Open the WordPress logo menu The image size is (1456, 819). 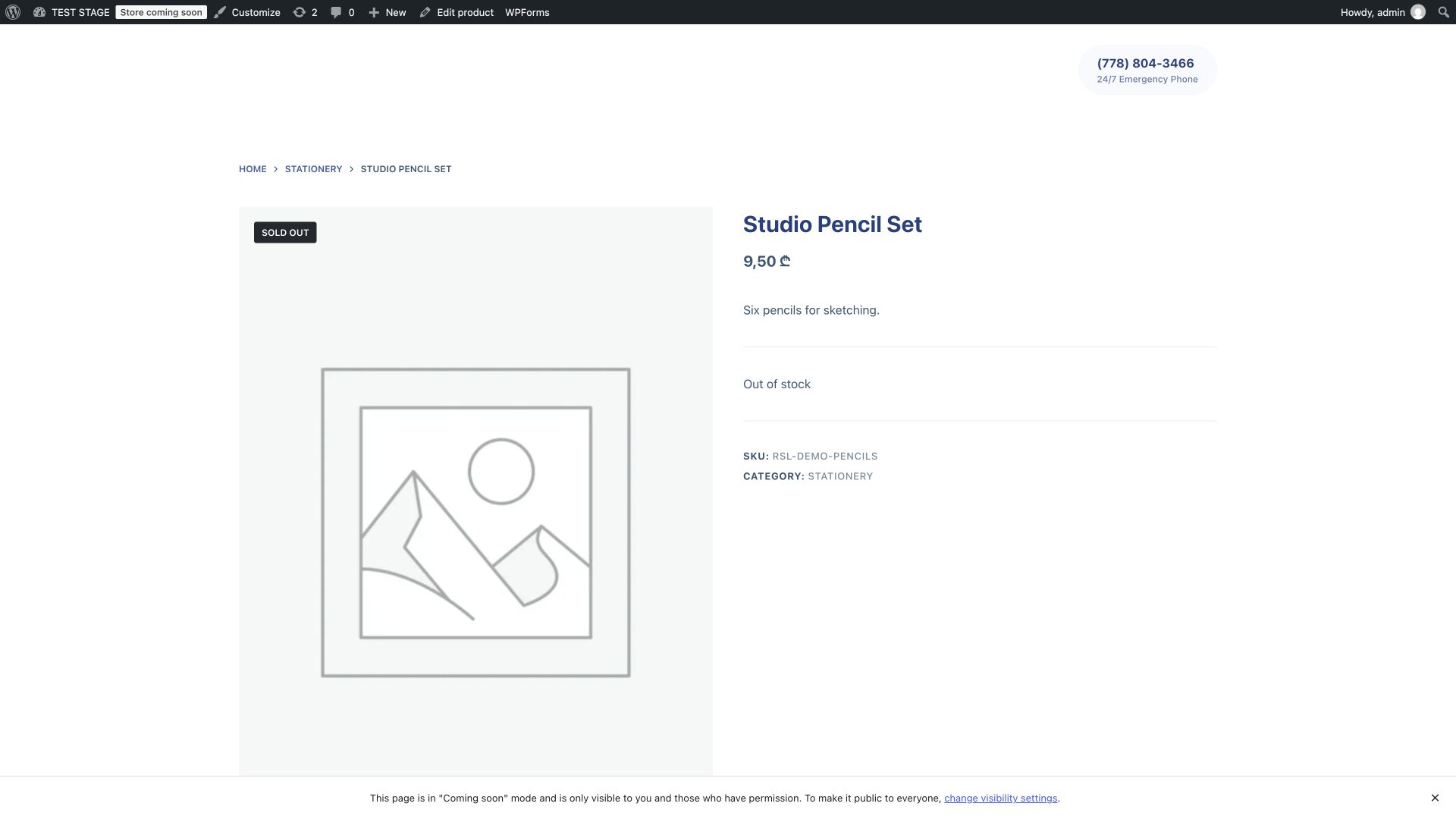click(x=13, y=12)
